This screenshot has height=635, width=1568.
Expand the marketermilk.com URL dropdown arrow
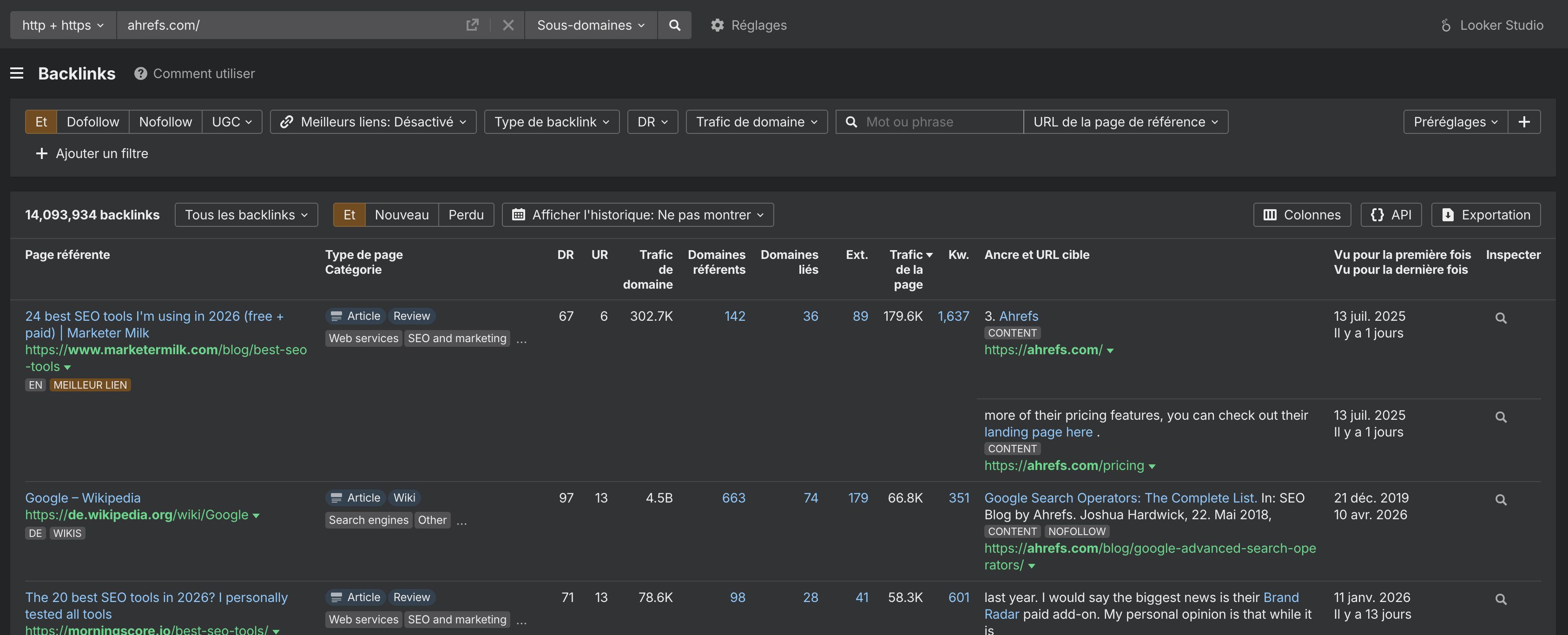tap(67, 368)
